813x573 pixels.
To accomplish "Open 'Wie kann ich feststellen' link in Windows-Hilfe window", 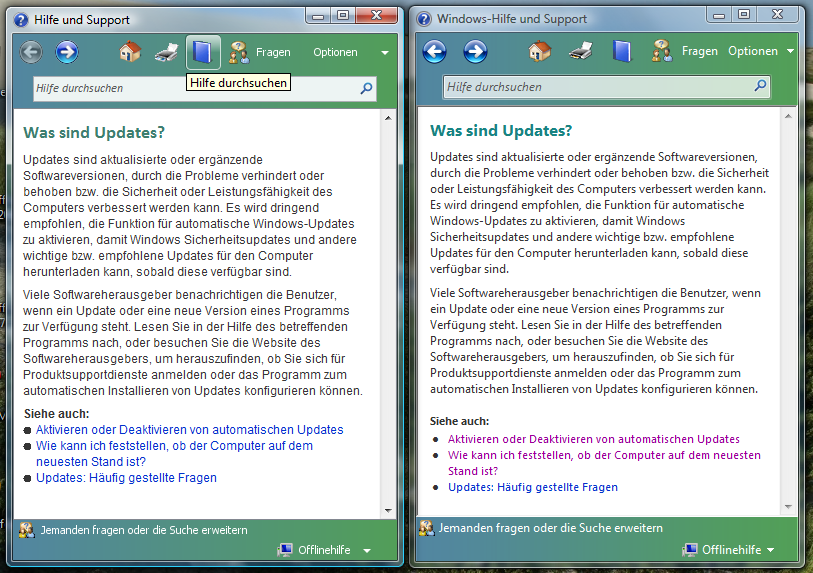I will click(604, 463).
